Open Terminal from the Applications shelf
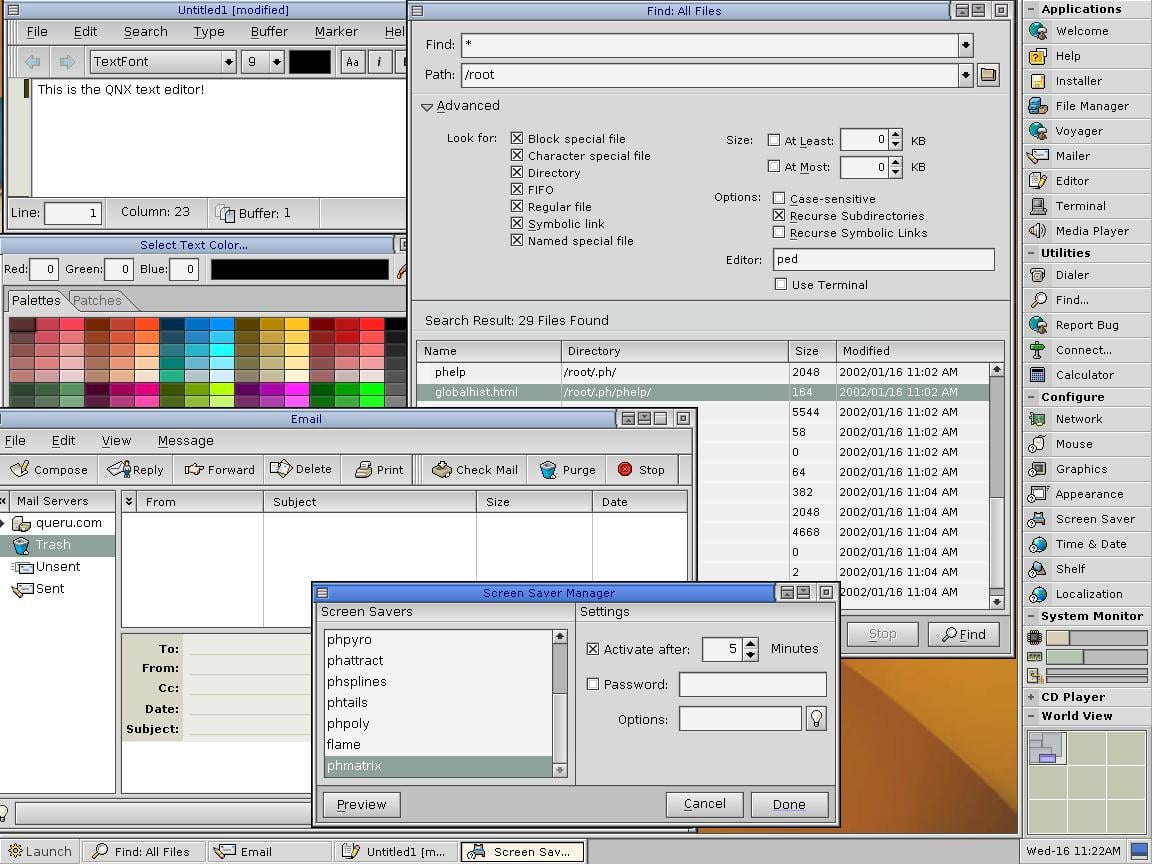This screenshot has width=1152, height=864. coord(1080,206)
